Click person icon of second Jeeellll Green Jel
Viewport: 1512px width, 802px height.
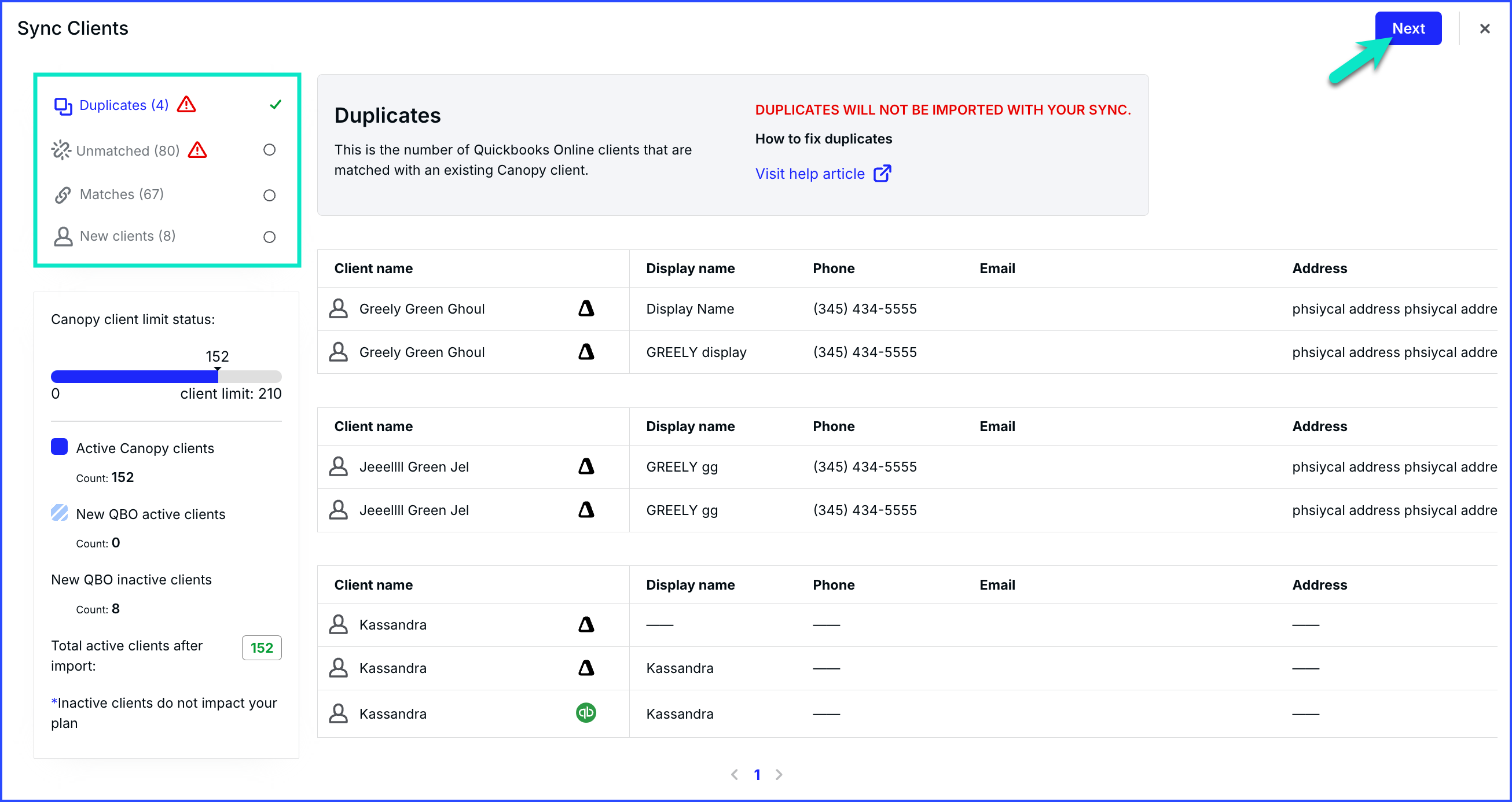338,510
